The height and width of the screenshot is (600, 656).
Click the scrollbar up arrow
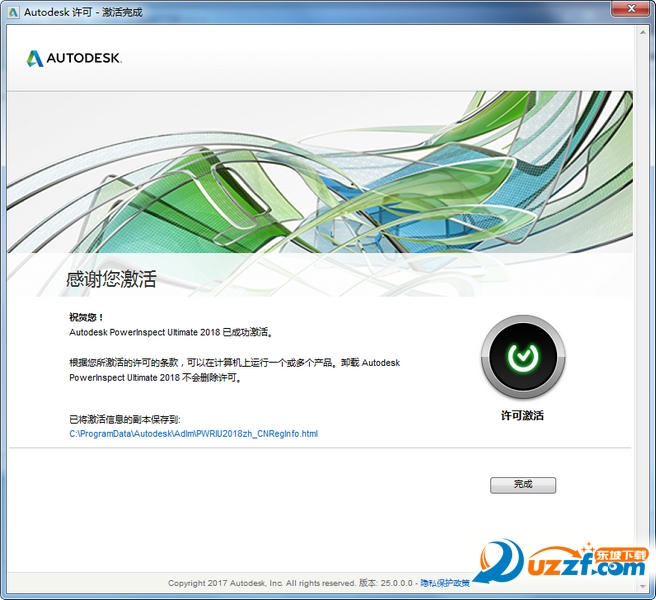point(643,32)
